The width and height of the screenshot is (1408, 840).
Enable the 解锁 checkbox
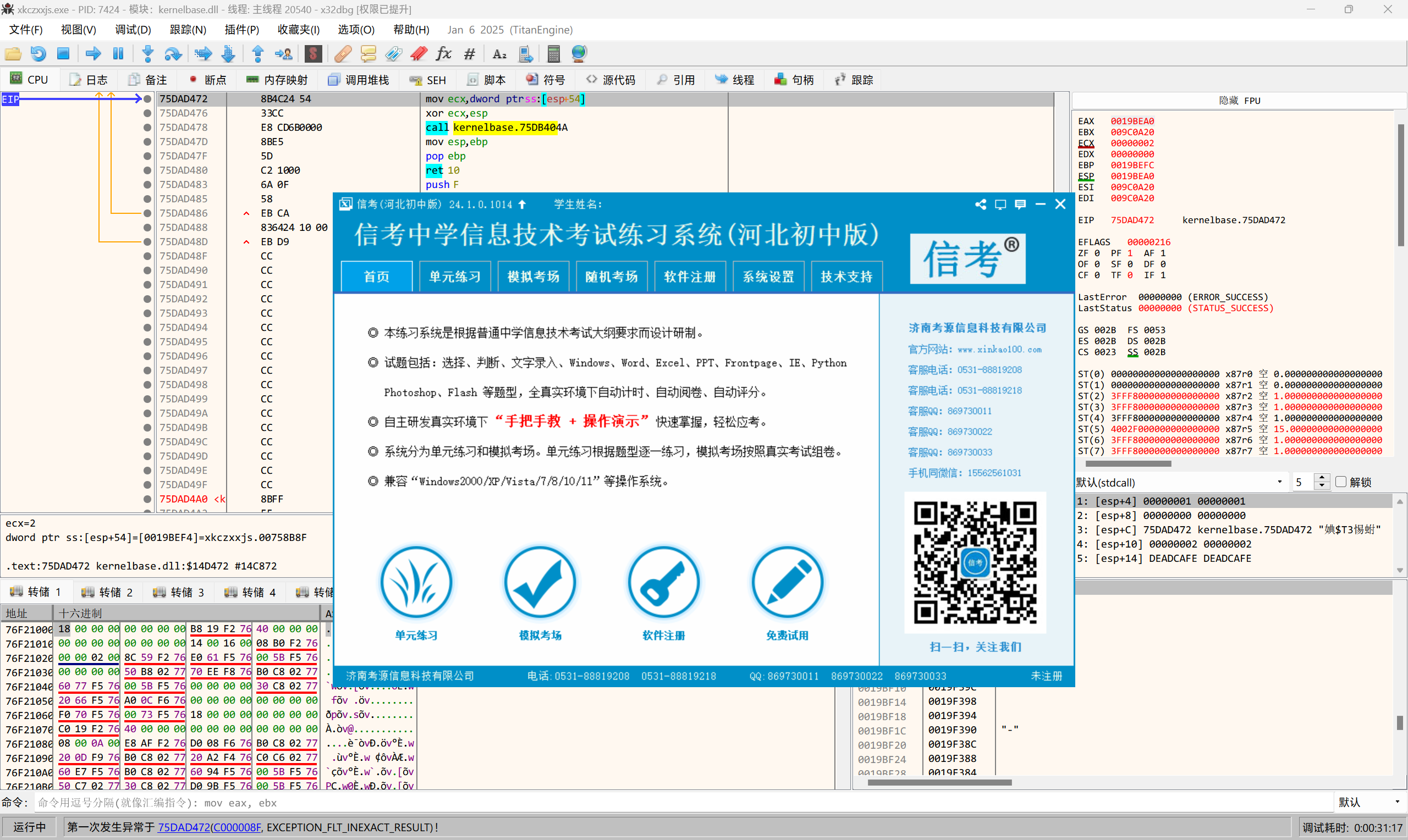(1341, 482)
